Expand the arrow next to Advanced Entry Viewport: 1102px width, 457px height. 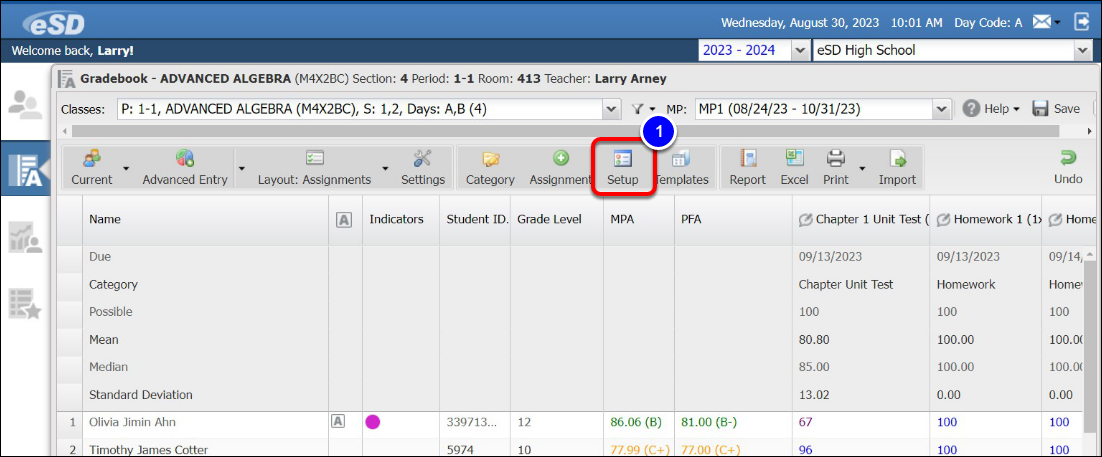(x=241, y=168)
